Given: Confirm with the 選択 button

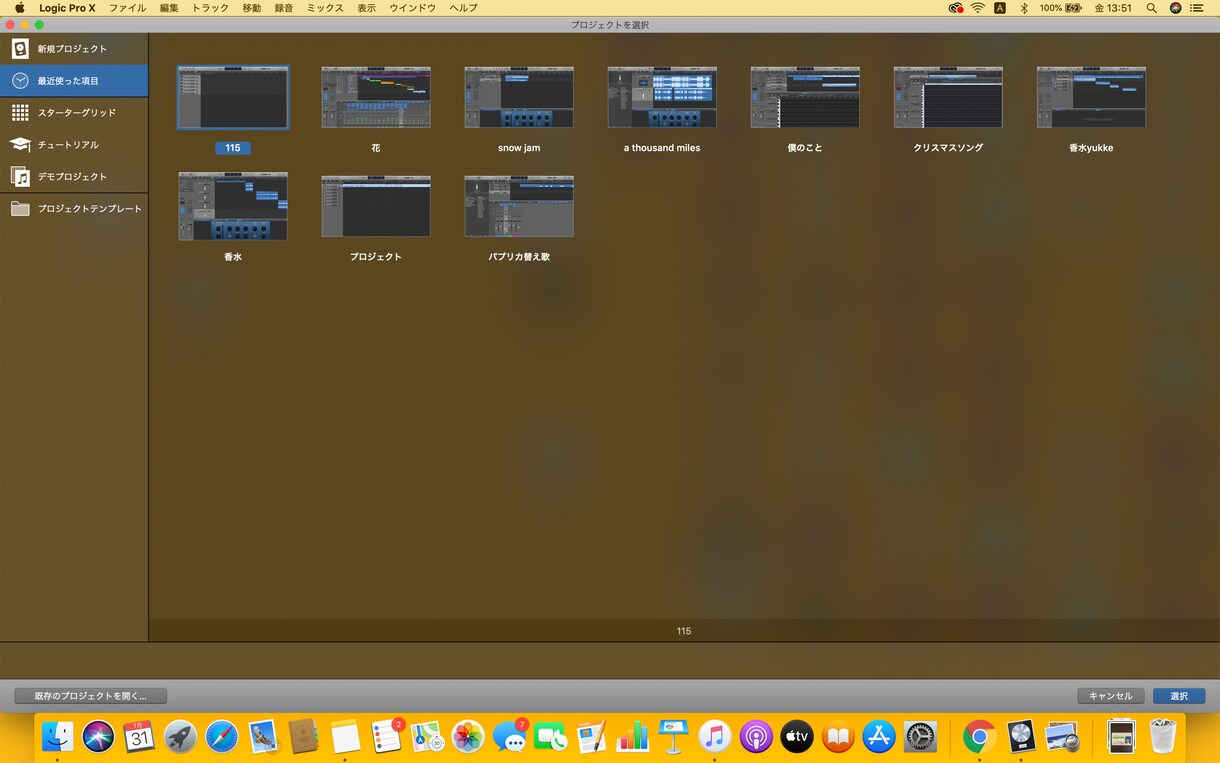Looking at the screenshot, I should [1179, 696].
